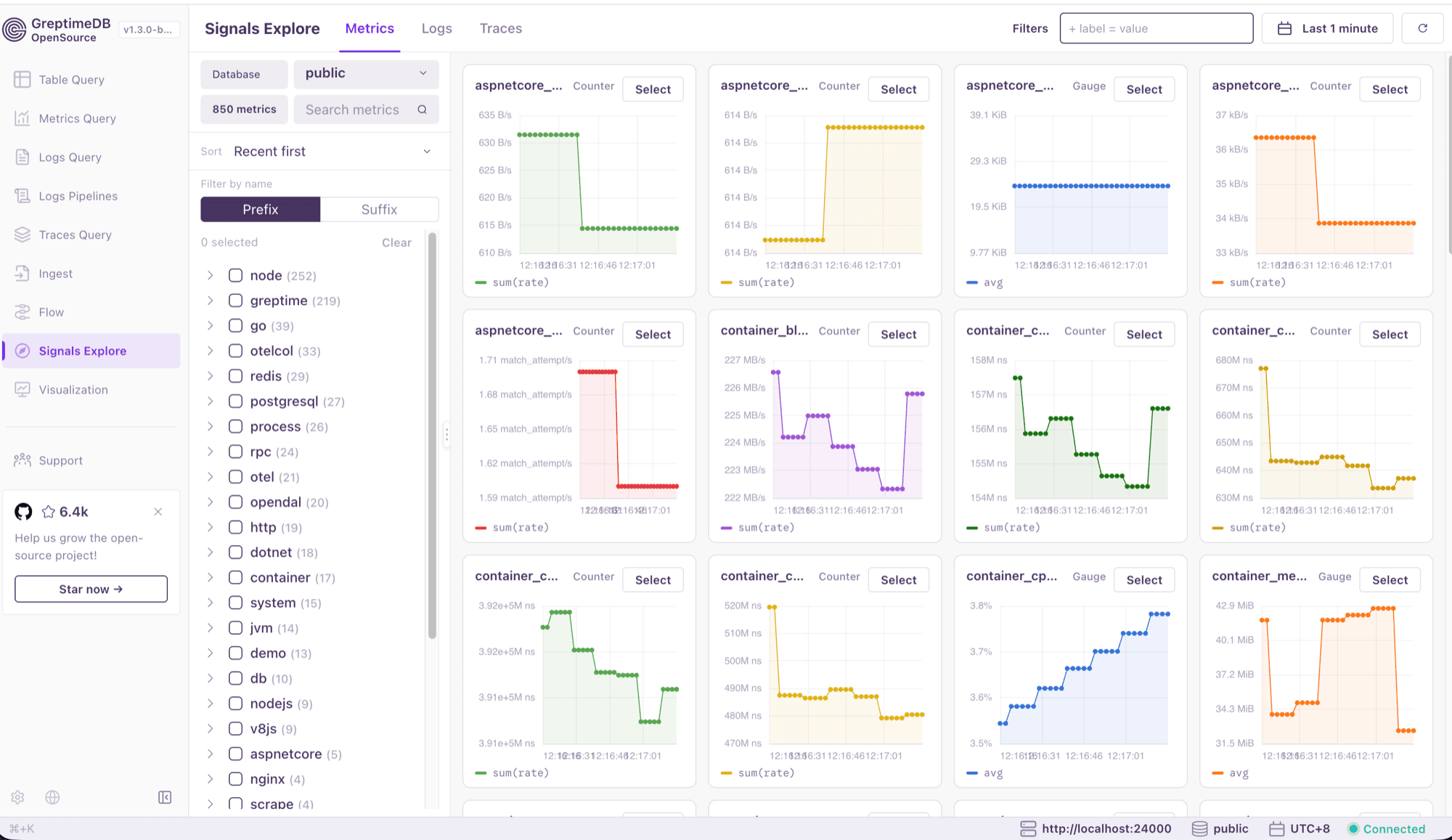Viewport: 1452px width, 840px height.
Task: Collapse sidebar with panel toggle icon
Action: coord(165,797)
